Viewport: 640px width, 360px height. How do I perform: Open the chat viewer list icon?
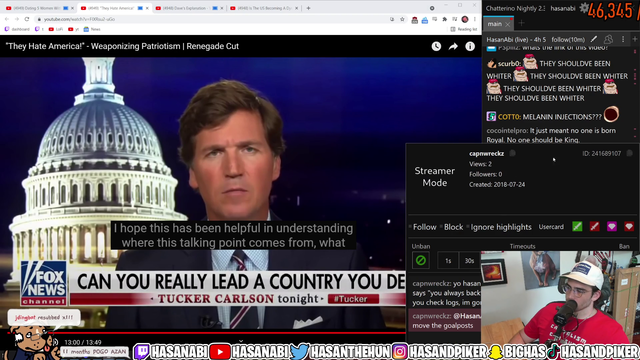coord(608,39)
